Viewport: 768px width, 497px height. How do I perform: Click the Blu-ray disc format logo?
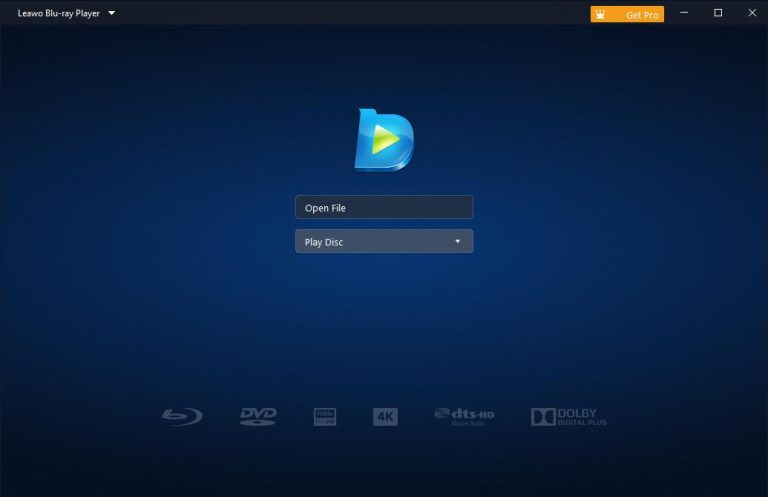coord(182,416)
